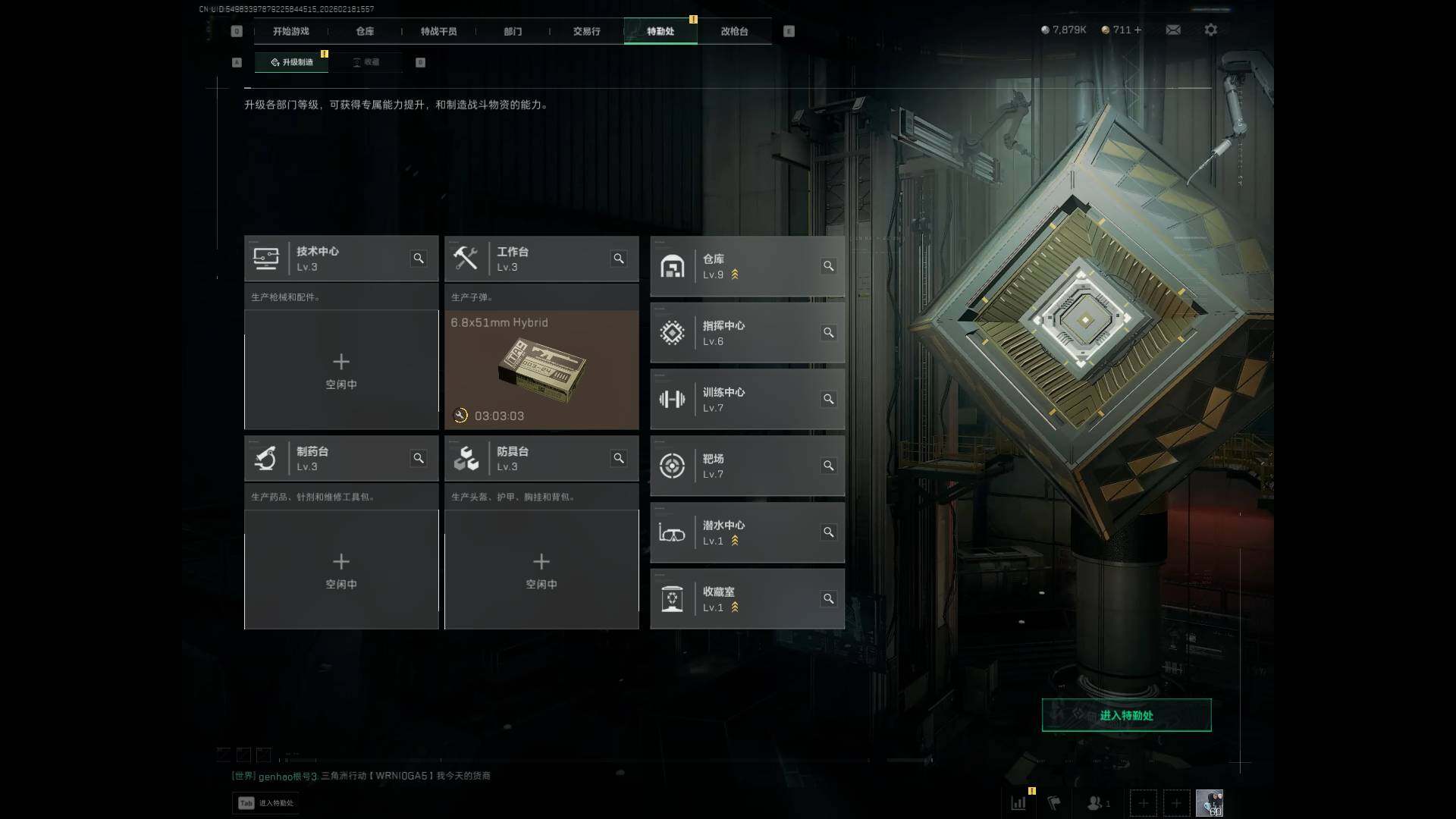The image size is (1456, 819).
Task: Add production in 防具台 idle slot
Action: [x=541, y=570]
